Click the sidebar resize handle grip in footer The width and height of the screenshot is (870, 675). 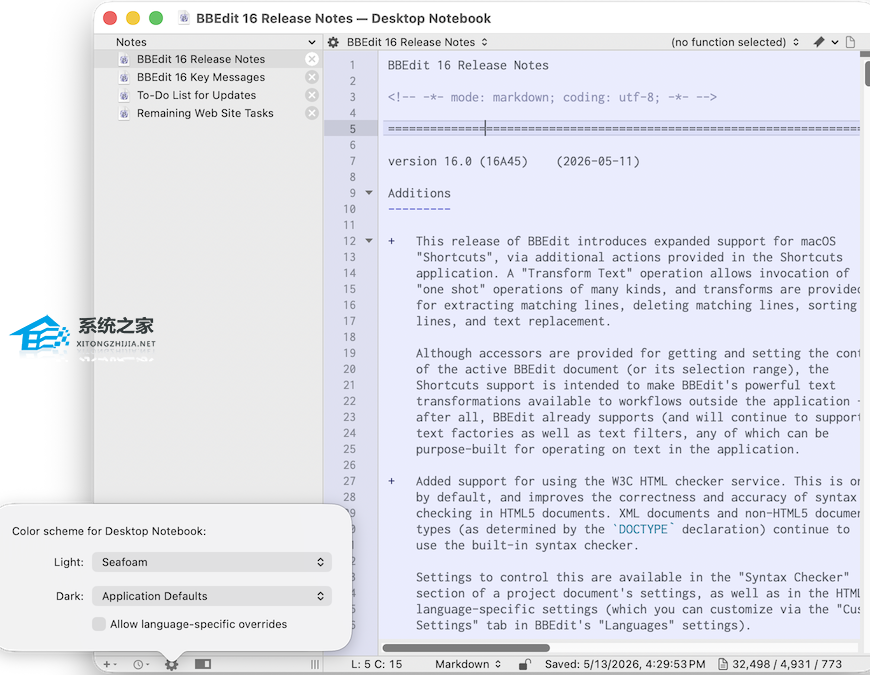click(x=315, y=664)
